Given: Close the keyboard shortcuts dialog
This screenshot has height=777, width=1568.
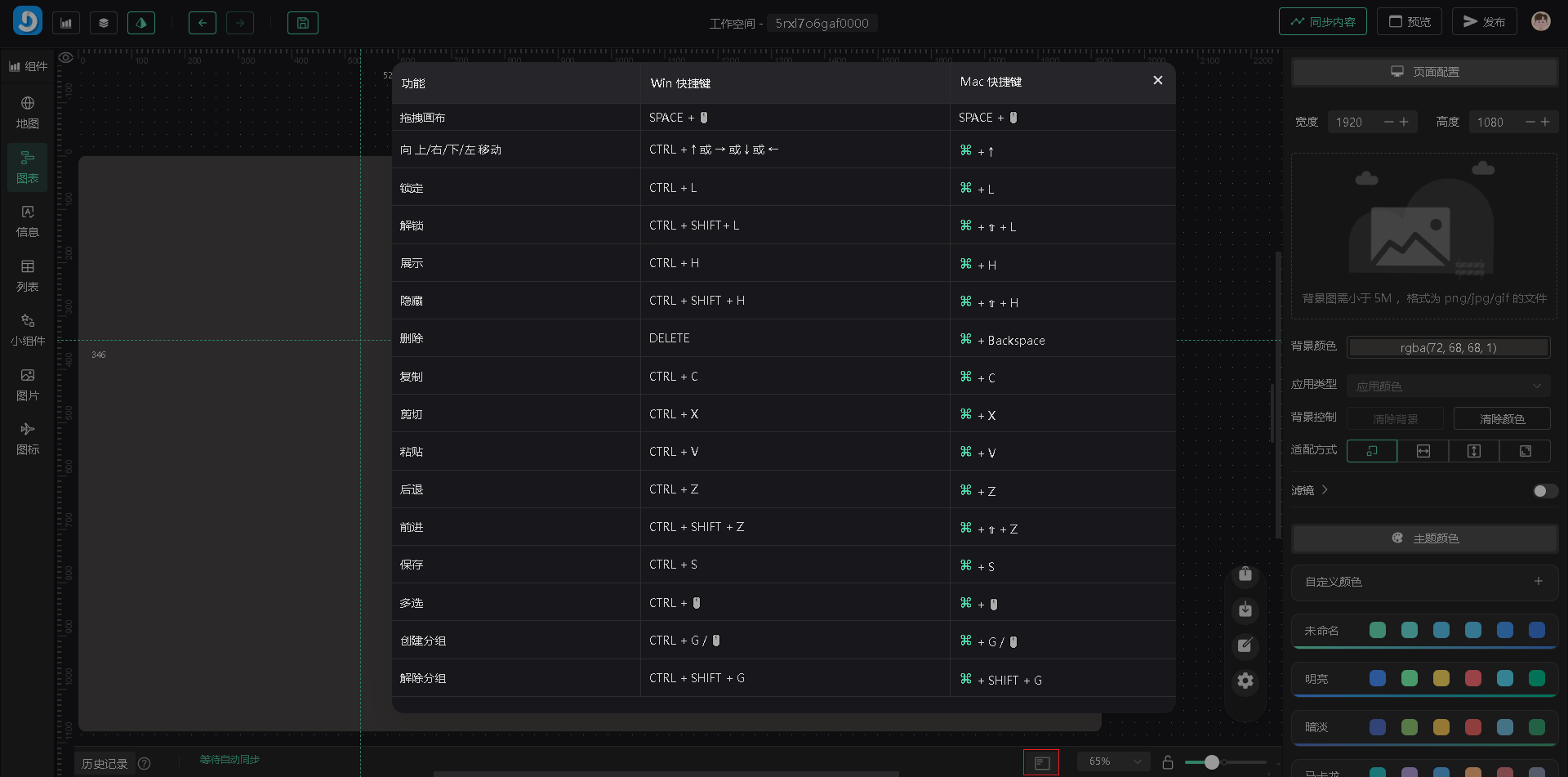Looking at the screenshot, I should [1157, 80].
